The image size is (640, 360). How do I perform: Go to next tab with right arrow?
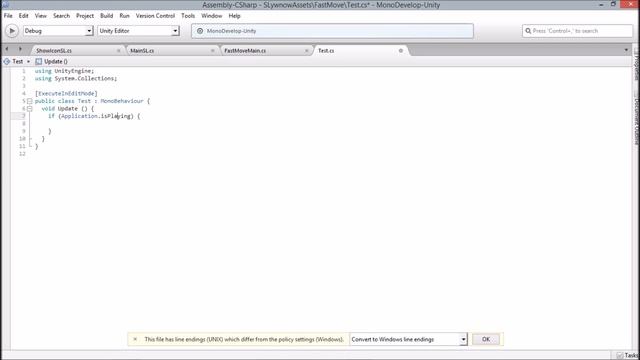[x=20, y=49]
